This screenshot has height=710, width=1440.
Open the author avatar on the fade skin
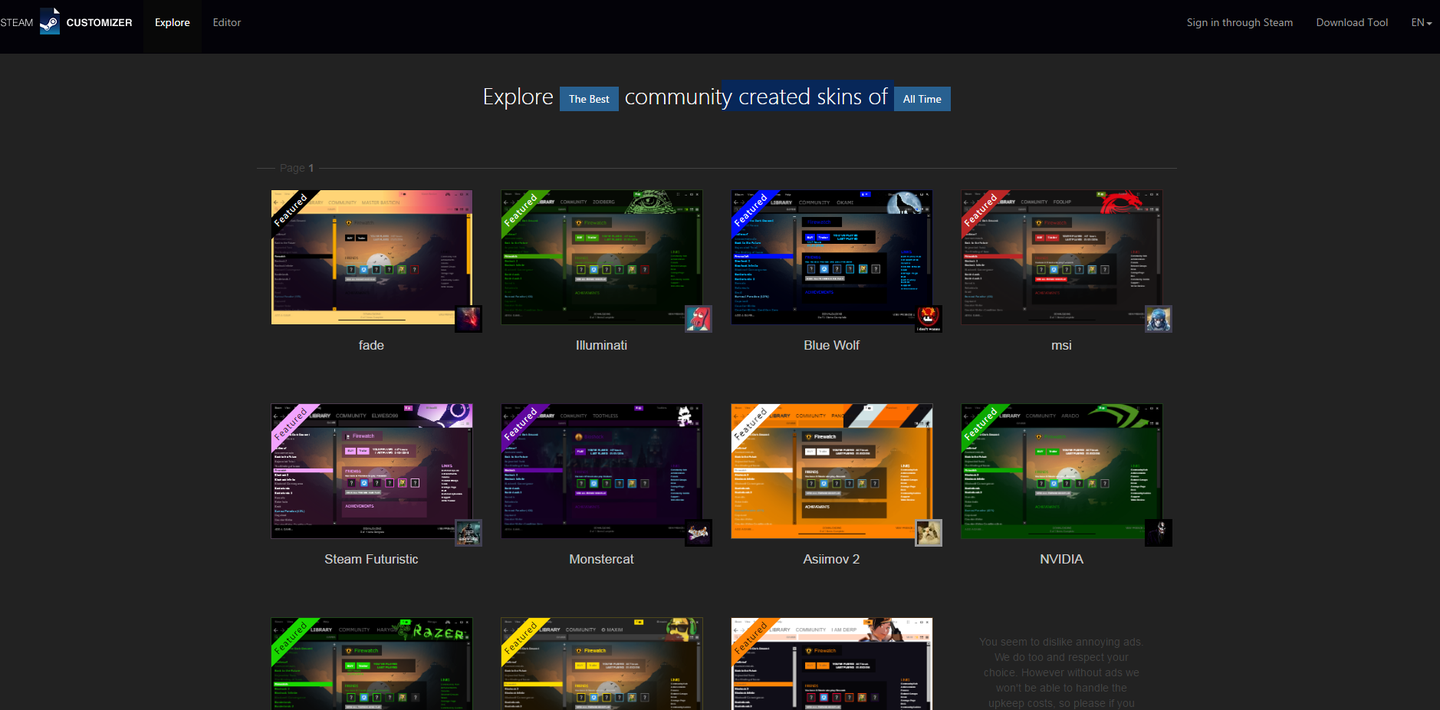[468, 318]
